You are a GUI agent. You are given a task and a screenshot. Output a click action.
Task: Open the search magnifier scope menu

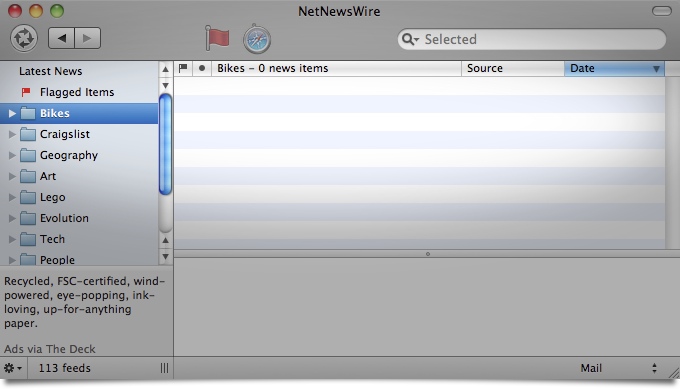[410, 39]
